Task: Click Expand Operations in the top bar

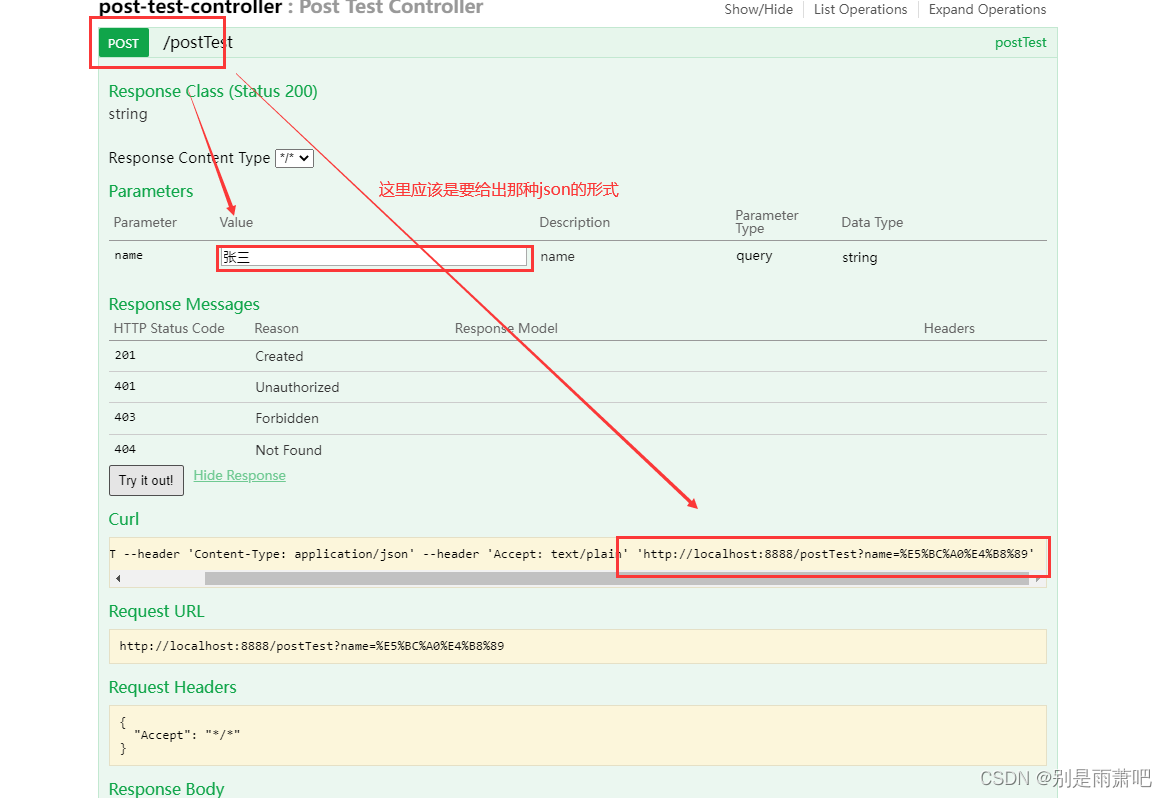Action: click(986, 9)
